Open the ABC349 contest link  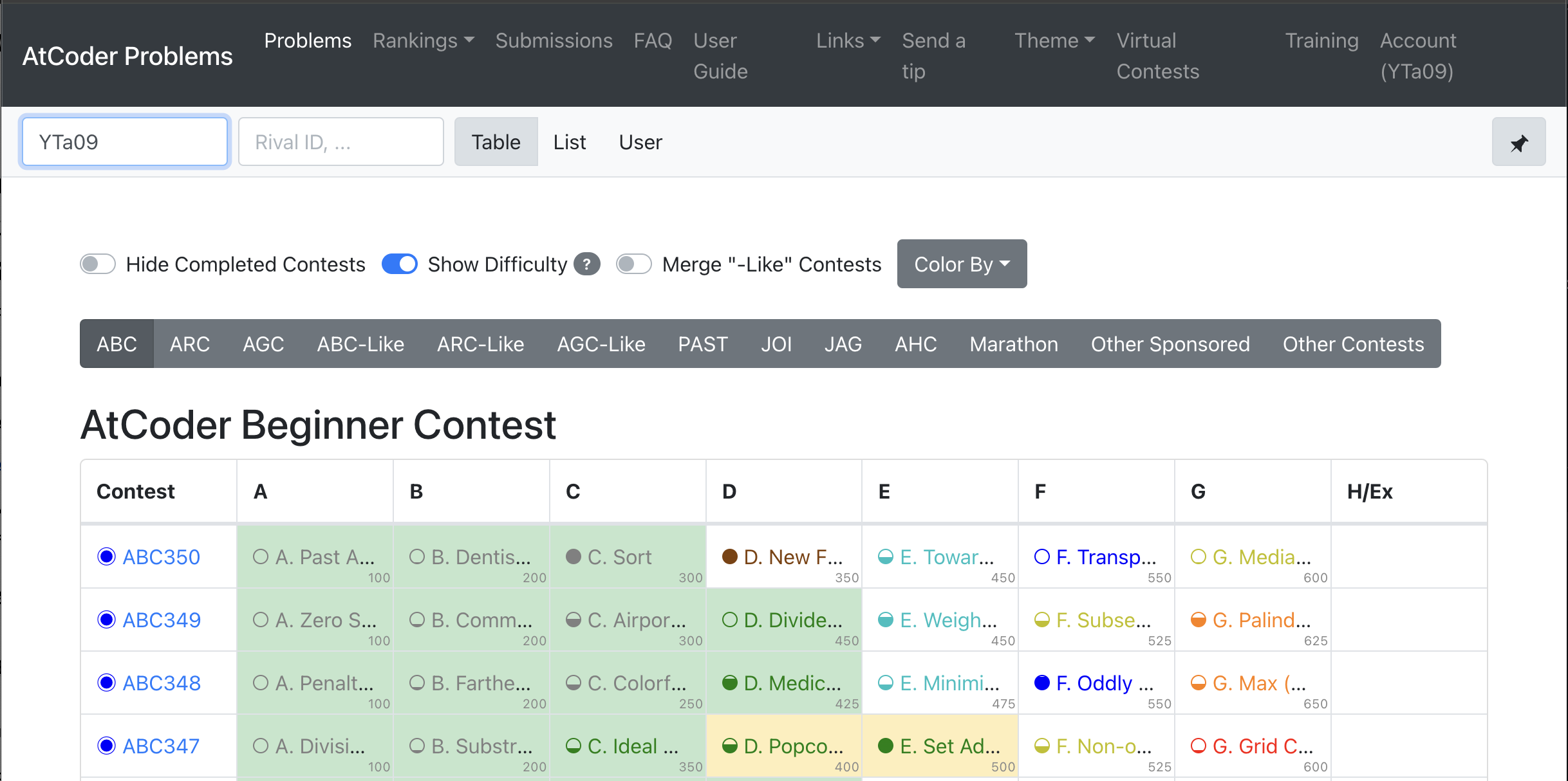tap(162, 620)
